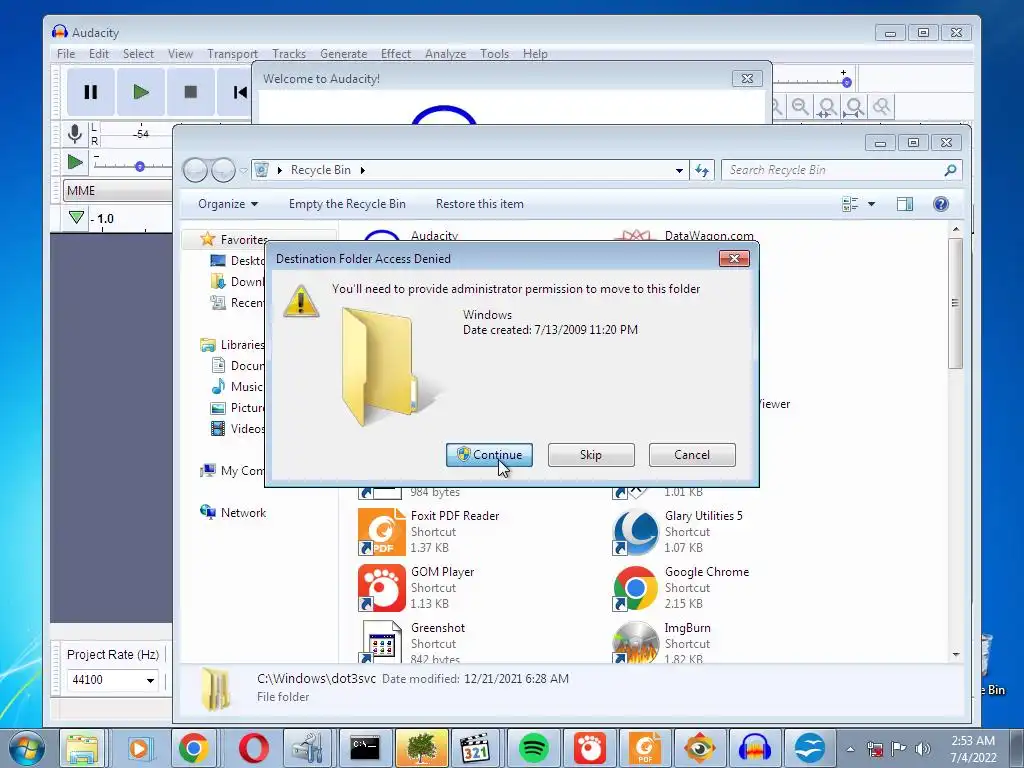Click the change view icon in Explorer

(x=850, y=204)
